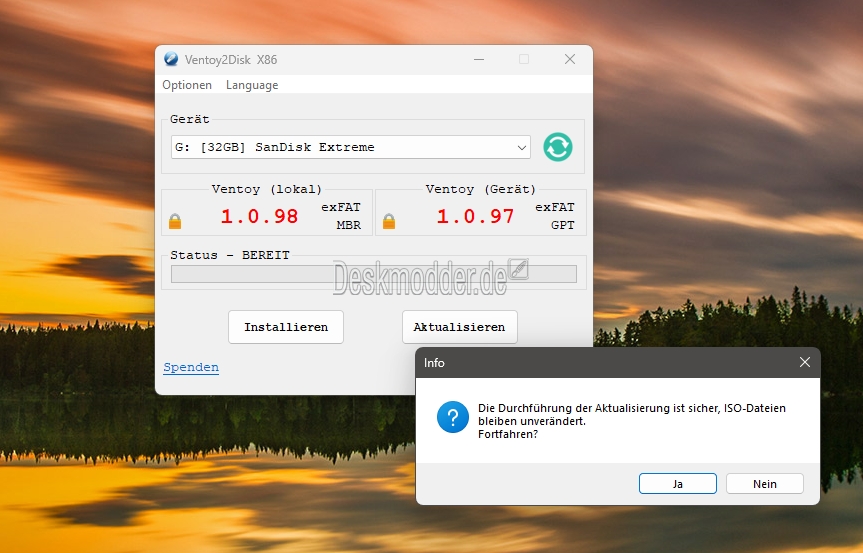Click the 'Fortfahren?' text in the dialog

(x=508, y=434)
